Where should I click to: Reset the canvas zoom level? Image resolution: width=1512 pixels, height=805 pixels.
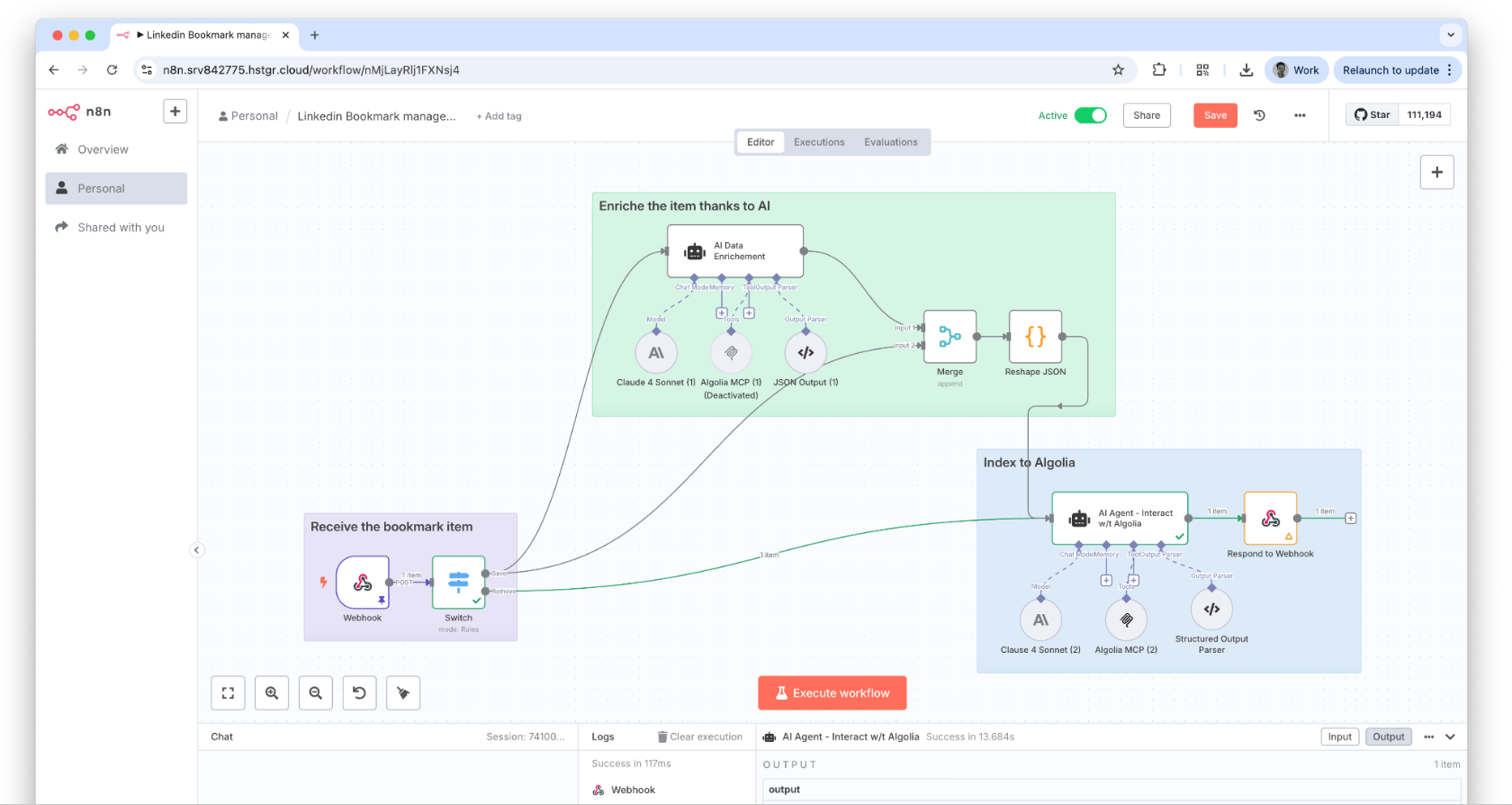[x=359, y=693]
